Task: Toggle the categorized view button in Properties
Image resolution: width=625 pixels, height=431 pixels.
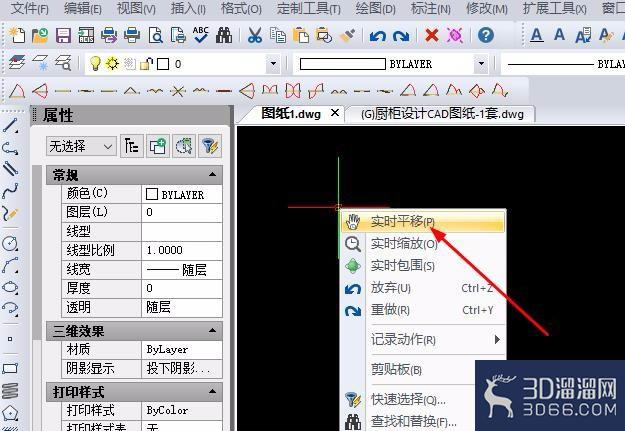Action: [x=132, y=146]
